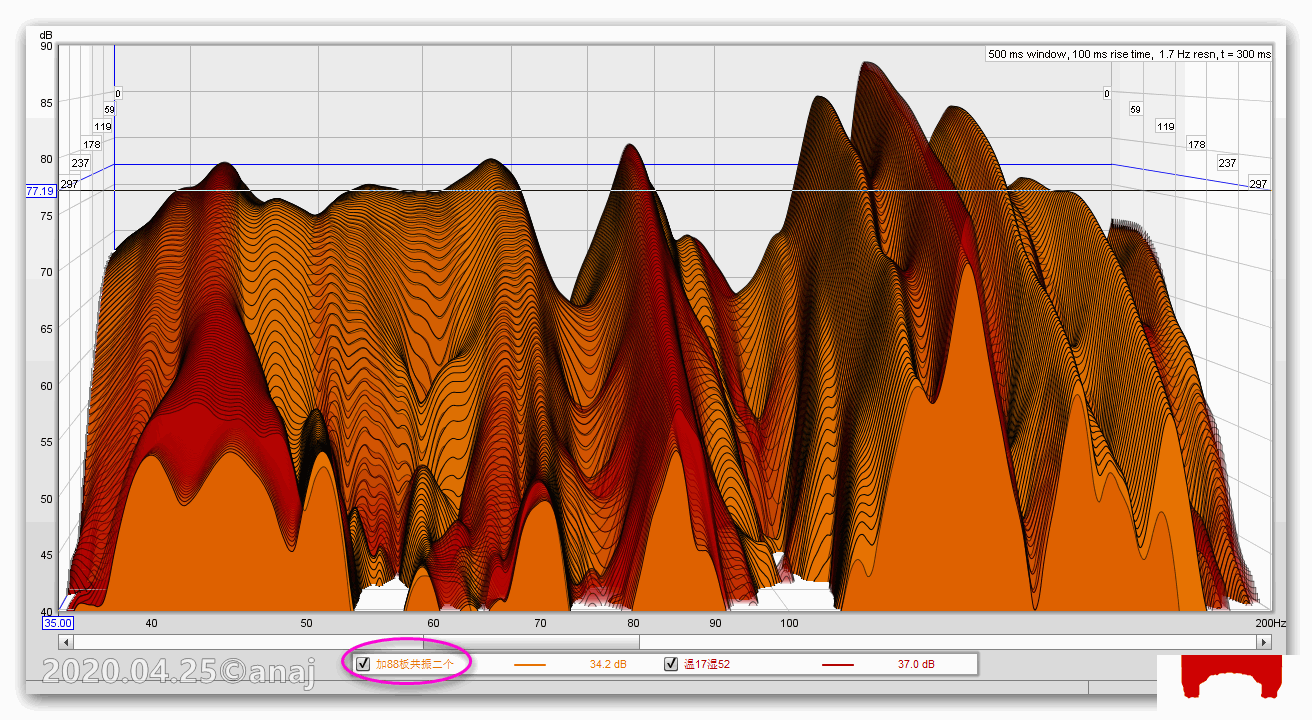This screenshot has height=720, width=1312.
Task: Click the 100 frequency axis label
Action: coord(789,623)
